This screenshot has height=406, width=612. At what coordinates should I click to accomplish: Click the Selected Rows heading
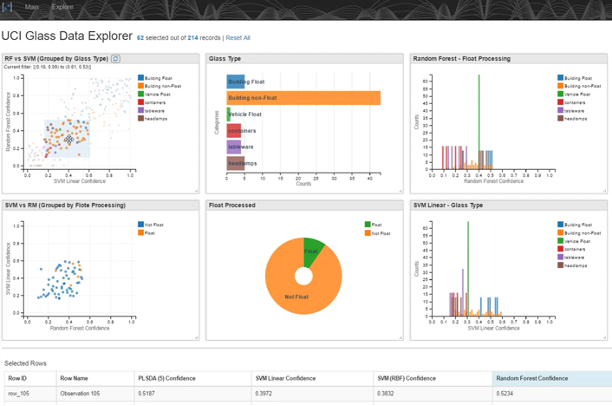(25, 363)
